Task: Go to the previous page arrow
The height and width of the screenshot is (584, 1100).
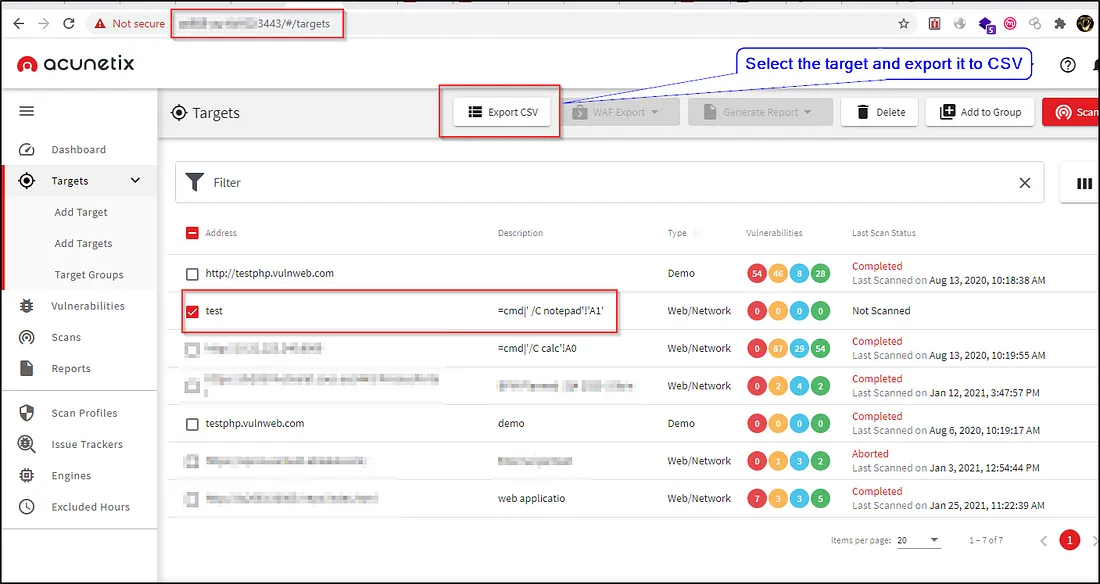Action: tap(1043, 540)
